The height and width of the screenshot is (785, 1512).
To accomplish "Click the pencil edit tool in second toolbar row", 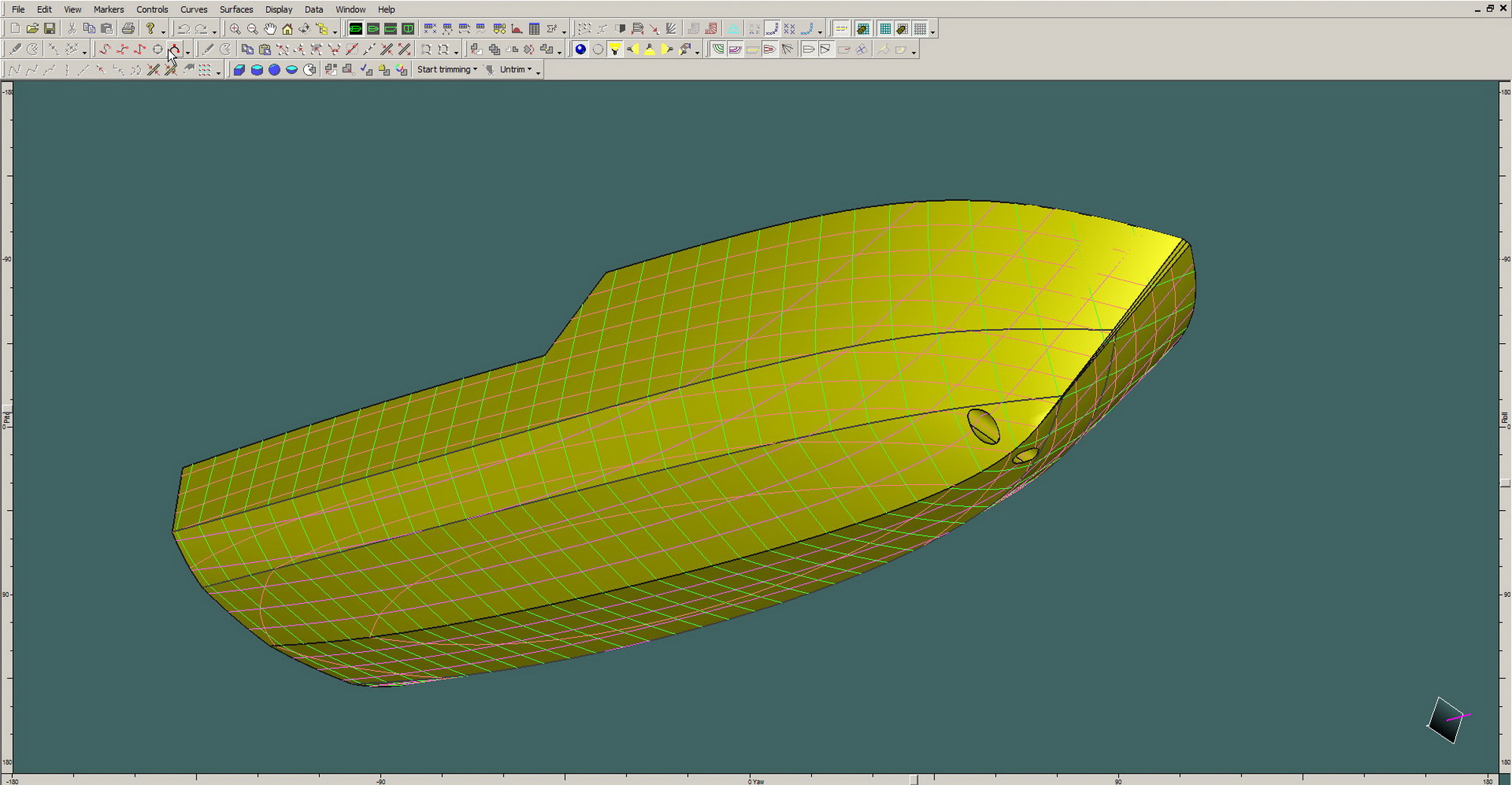I will [x=208, y=49].
